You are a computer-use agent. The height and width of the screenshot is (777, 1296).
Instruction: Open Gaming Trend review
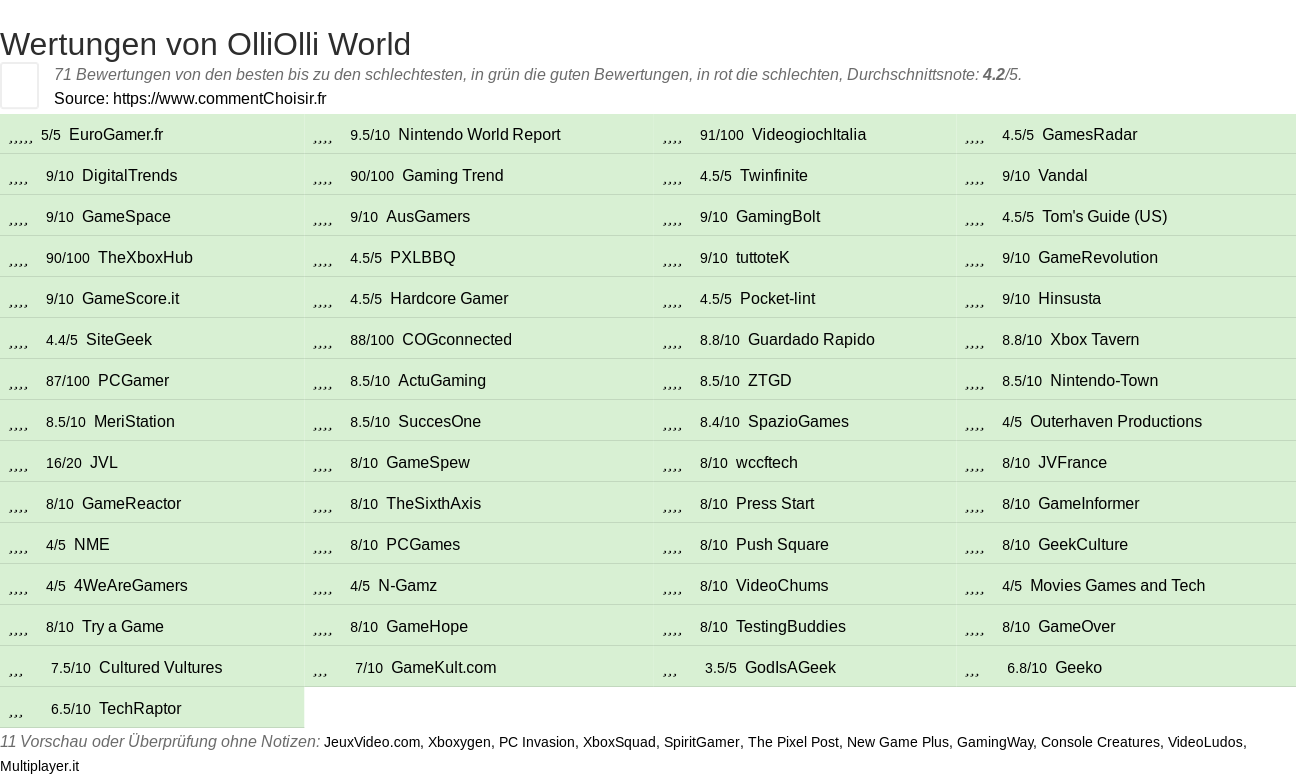(452, 176)
